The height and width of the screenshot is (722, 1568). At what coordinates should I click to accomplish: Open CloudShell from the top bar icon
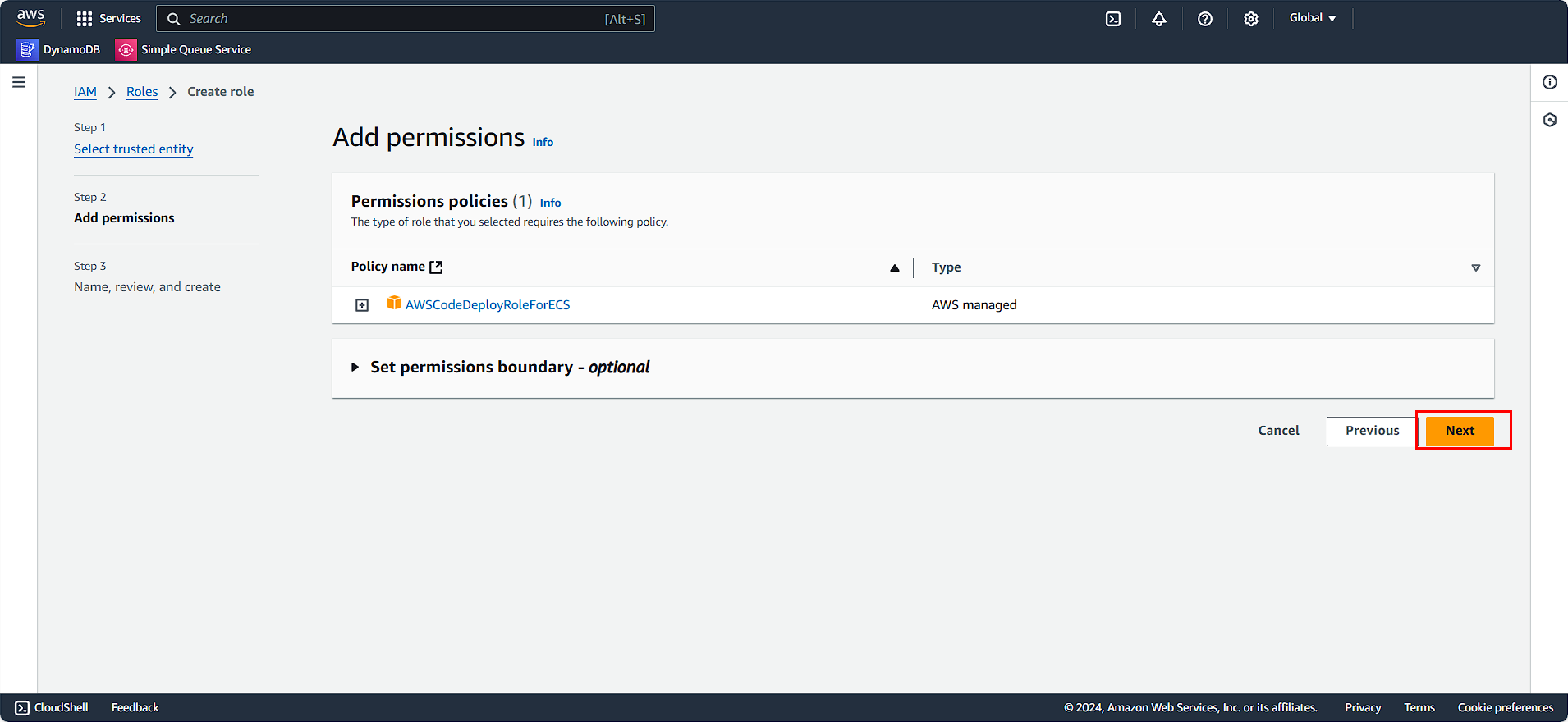[x=1113, y=18]
